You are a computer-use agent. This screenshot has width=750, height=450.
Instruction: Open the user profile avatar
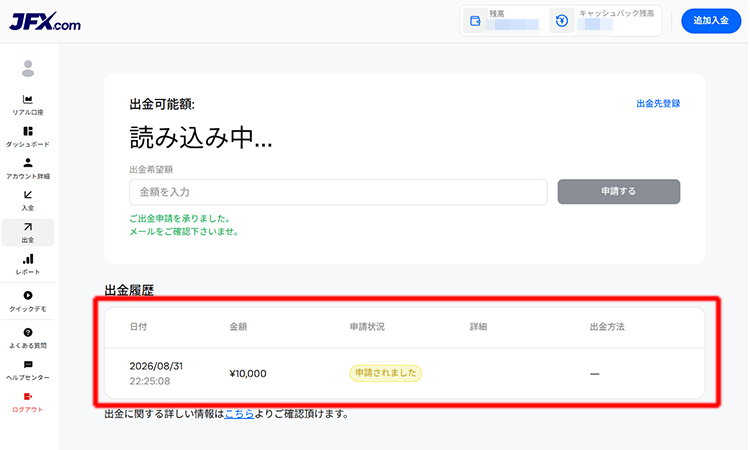28,68
